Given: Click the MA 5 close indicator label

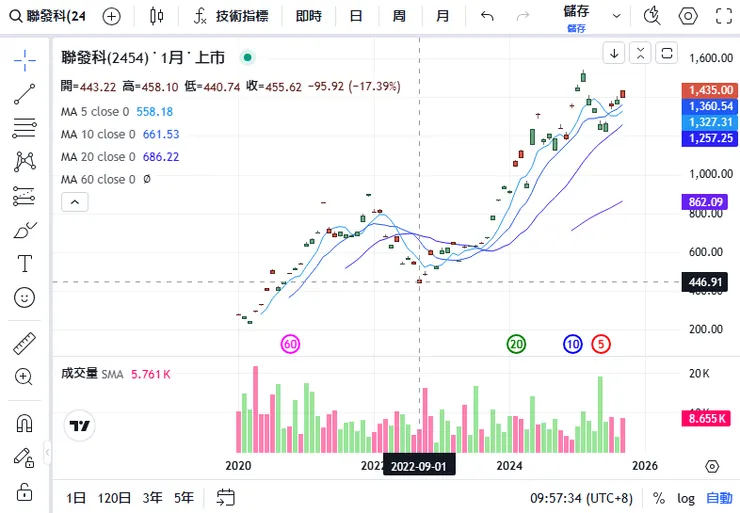Looking at the screenshot, I should [x=94, y=112].
